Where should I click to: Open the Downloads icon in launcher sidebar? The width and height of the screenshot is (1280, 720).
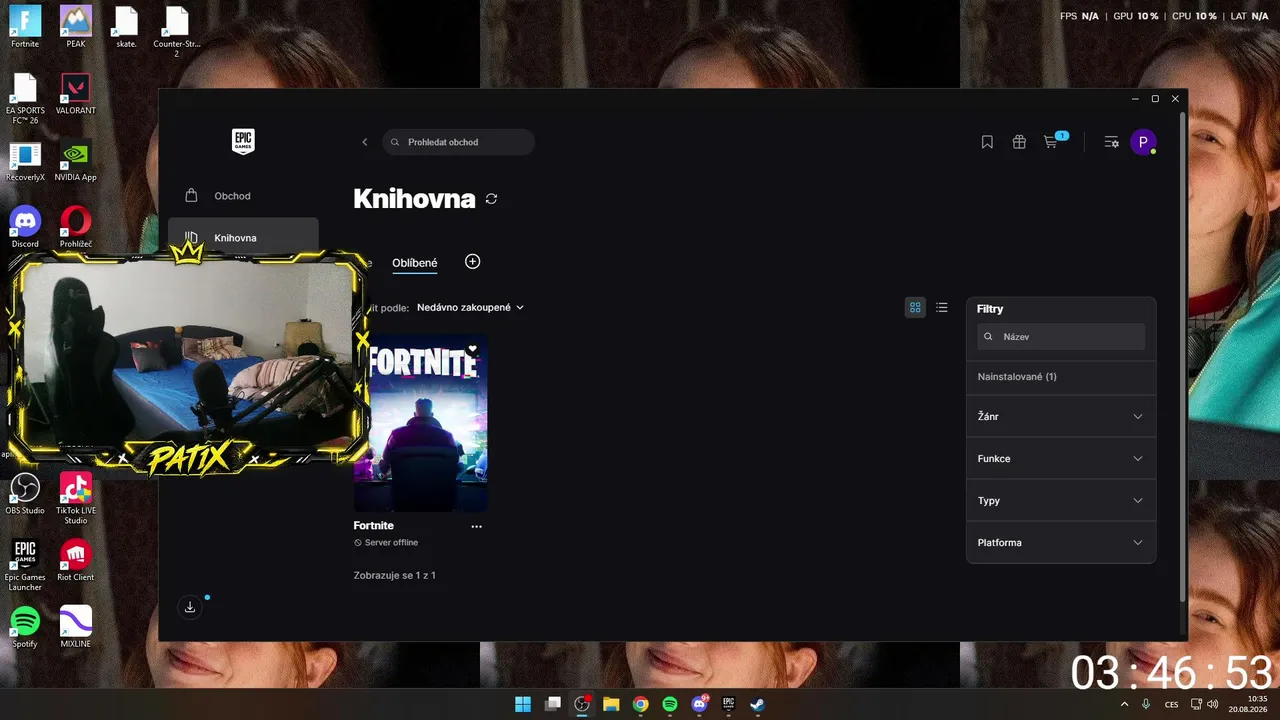point(190,607)
